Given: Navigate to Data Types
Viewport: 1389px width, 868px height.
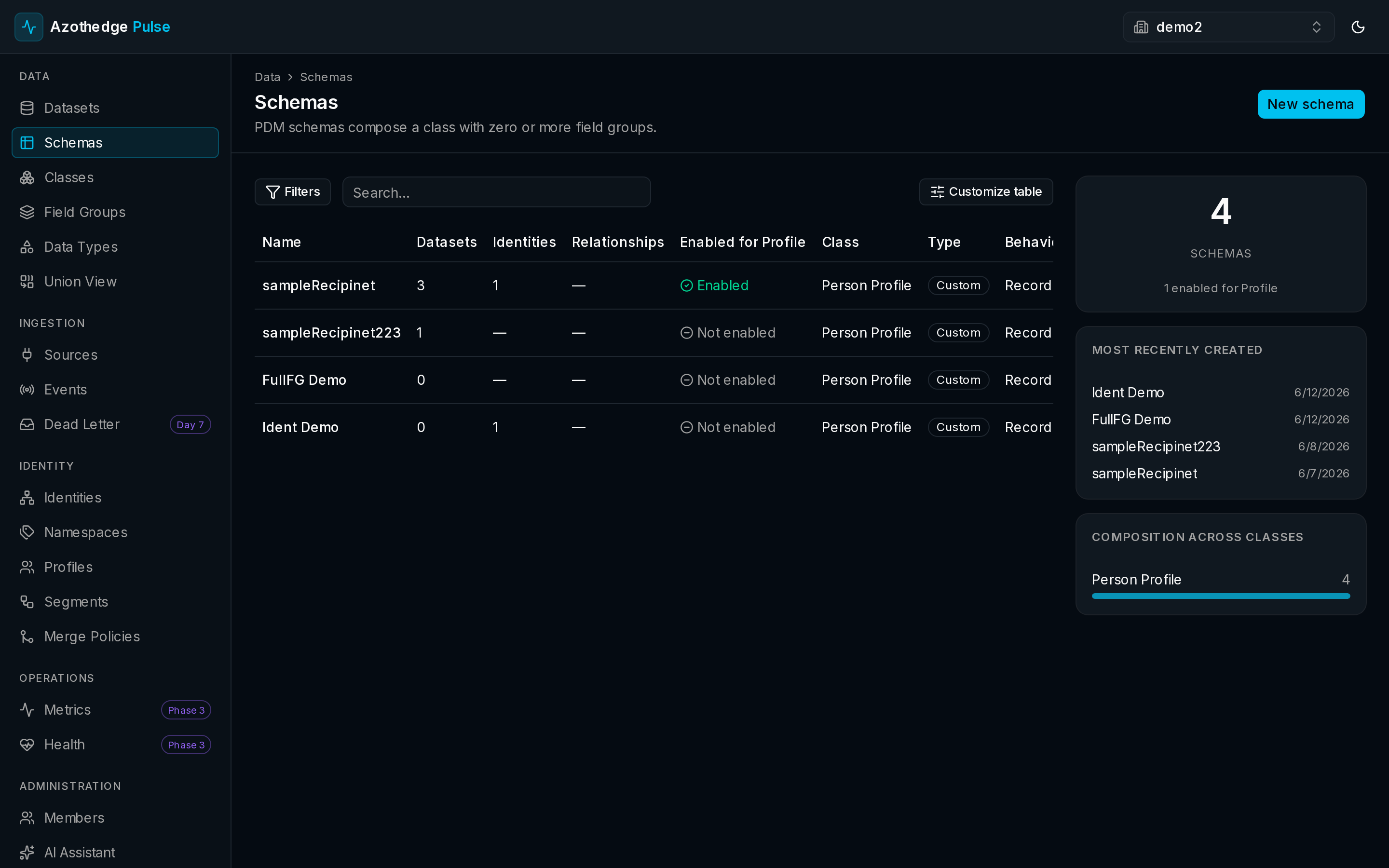Looking at the screenshot, I should (x=115, y=247).
